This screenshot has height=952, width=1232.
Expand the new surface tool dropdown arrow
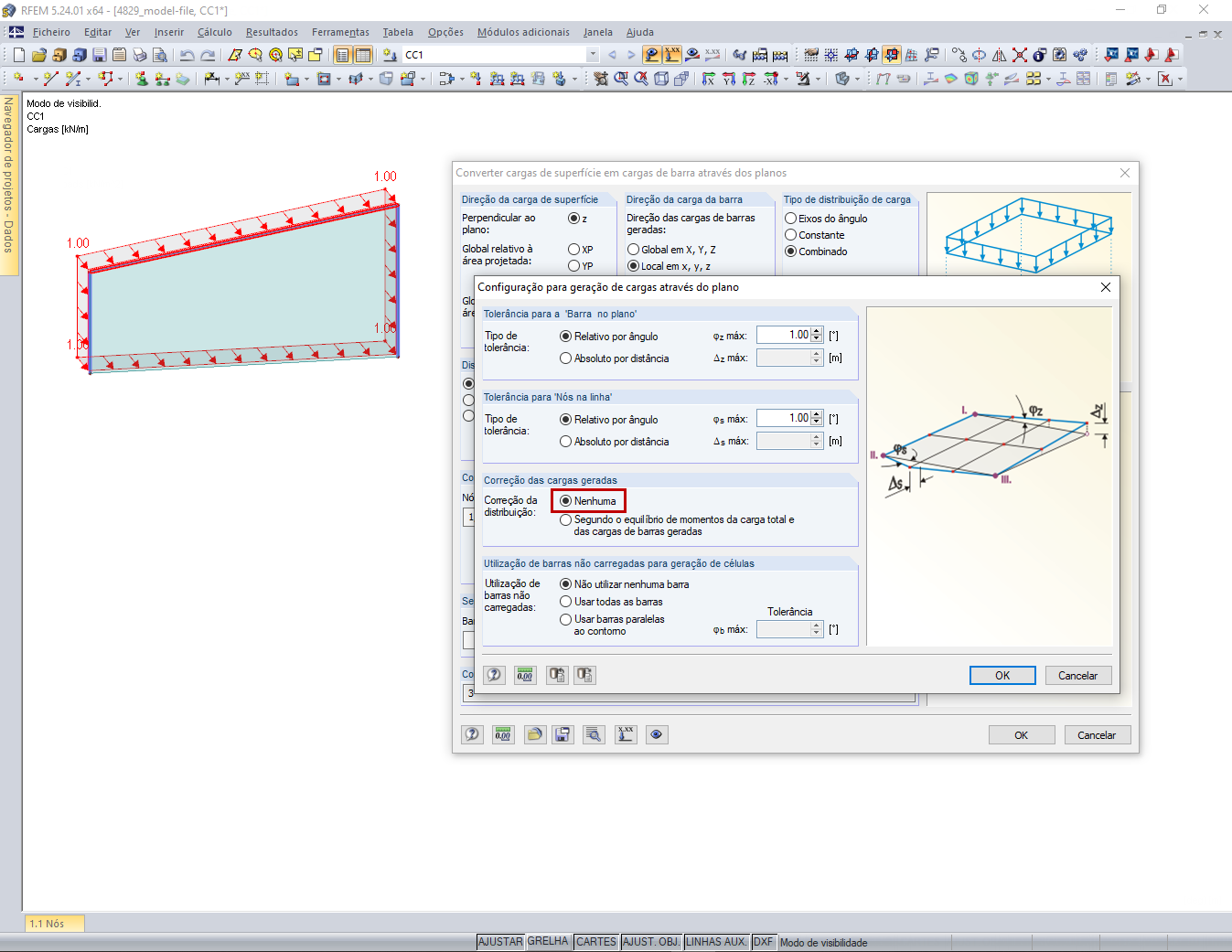(306, 80)
